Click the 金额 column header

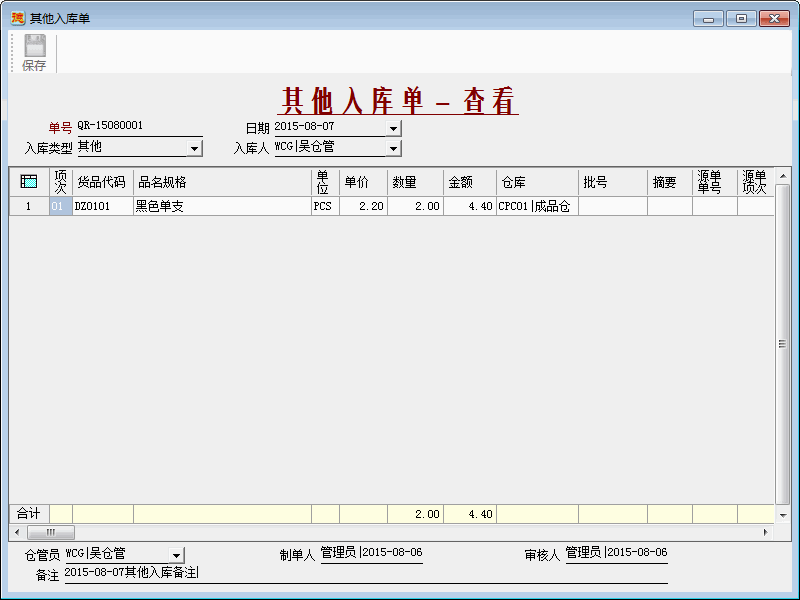(x=470, y=182)
